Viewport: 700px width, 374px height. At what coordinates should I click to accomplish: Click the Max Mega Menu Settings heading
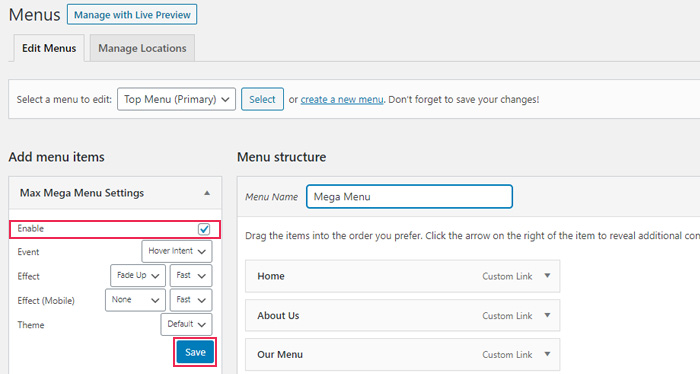click(82, 193)
